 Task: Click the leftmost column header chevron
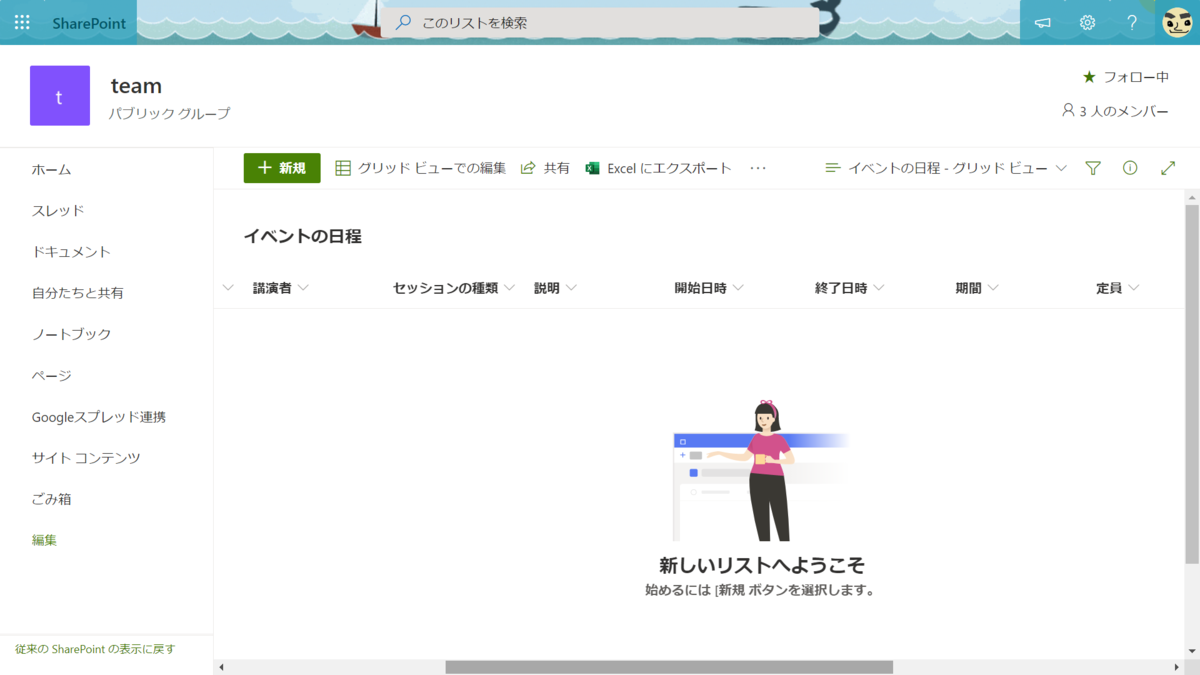click(x=228, y=288)
